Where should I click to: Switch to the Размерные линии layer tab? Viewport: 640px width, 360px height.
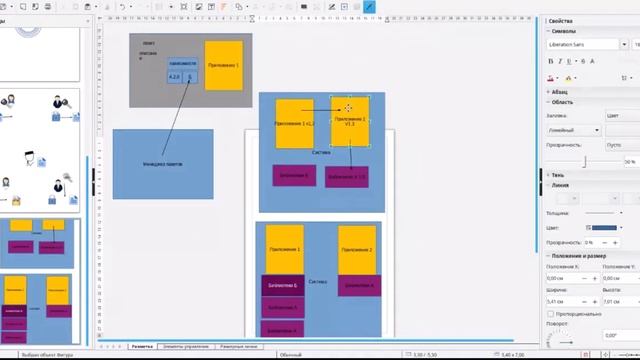pyautogui.click(x=239, y=346)
